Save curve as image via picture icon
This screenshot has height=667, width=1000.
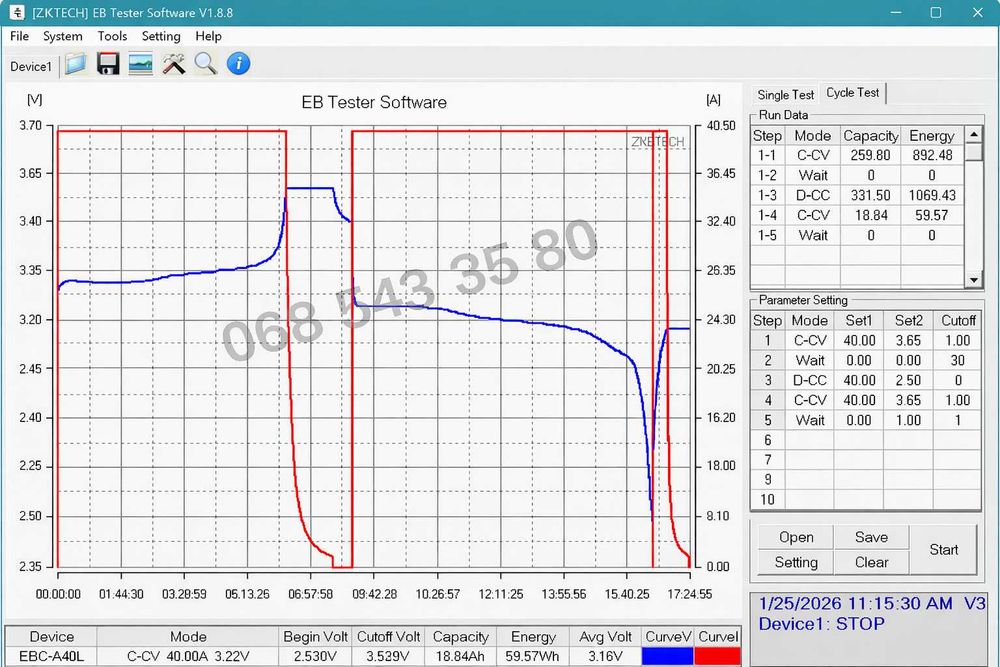140,64
